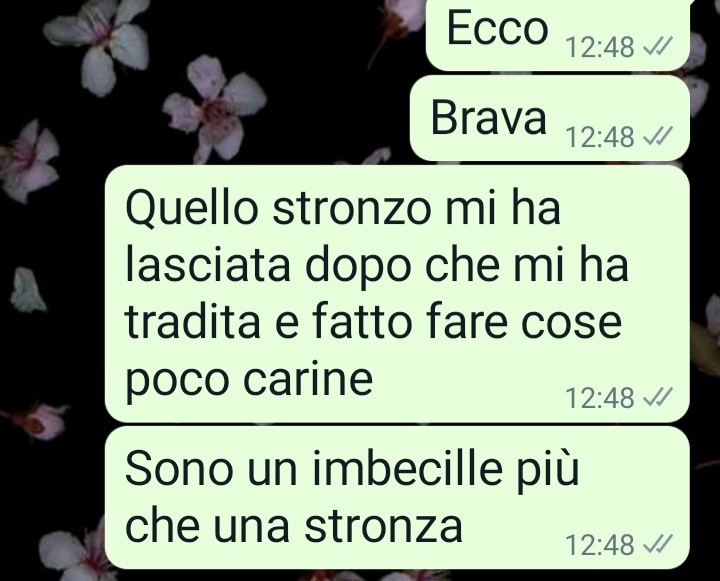Image resolution: width=720 pixels, height=581 pixels.
Task: Click the words 'poco carine' in the long message
Action: click(248, 380)
